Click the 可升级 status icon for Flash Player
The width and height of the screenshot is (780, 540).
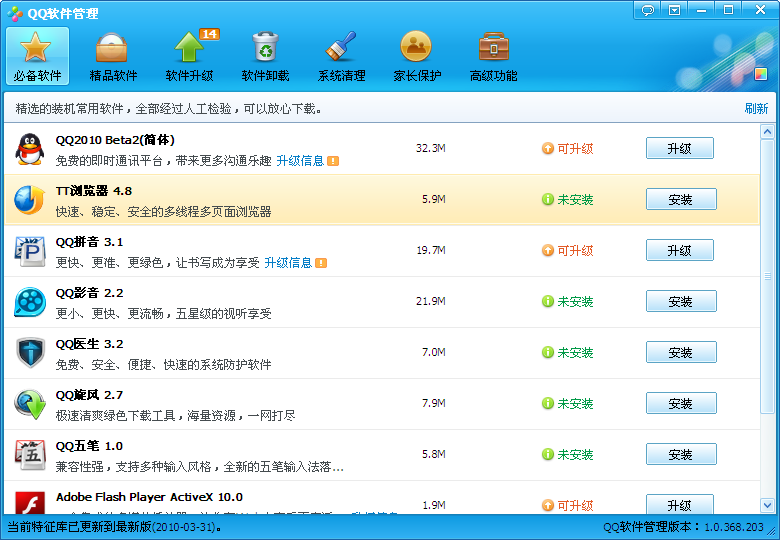pos(548,505)
